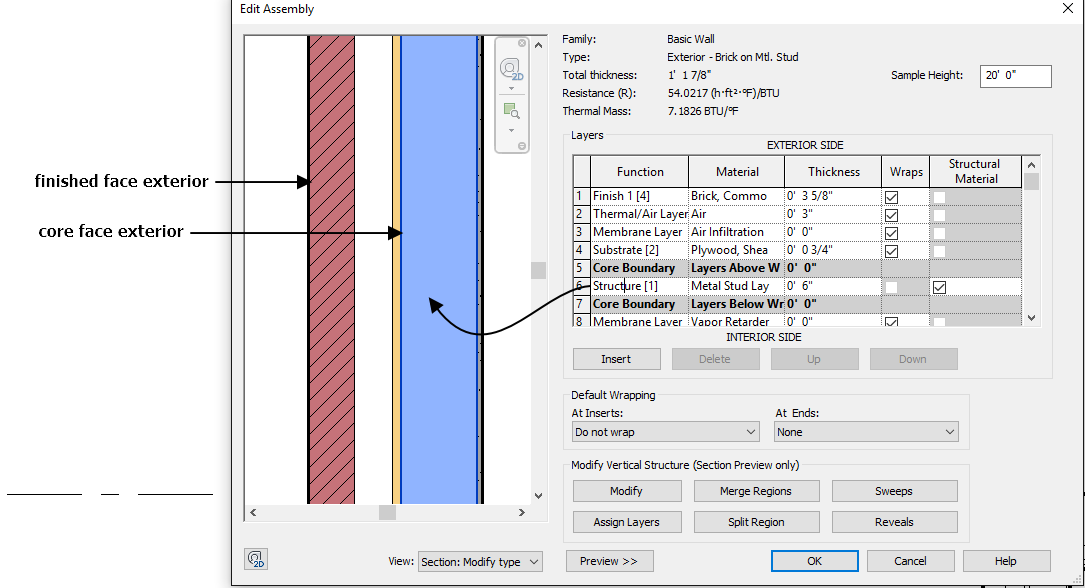Click the zoom region icon in the preview navigation bar

pos(511,111)
